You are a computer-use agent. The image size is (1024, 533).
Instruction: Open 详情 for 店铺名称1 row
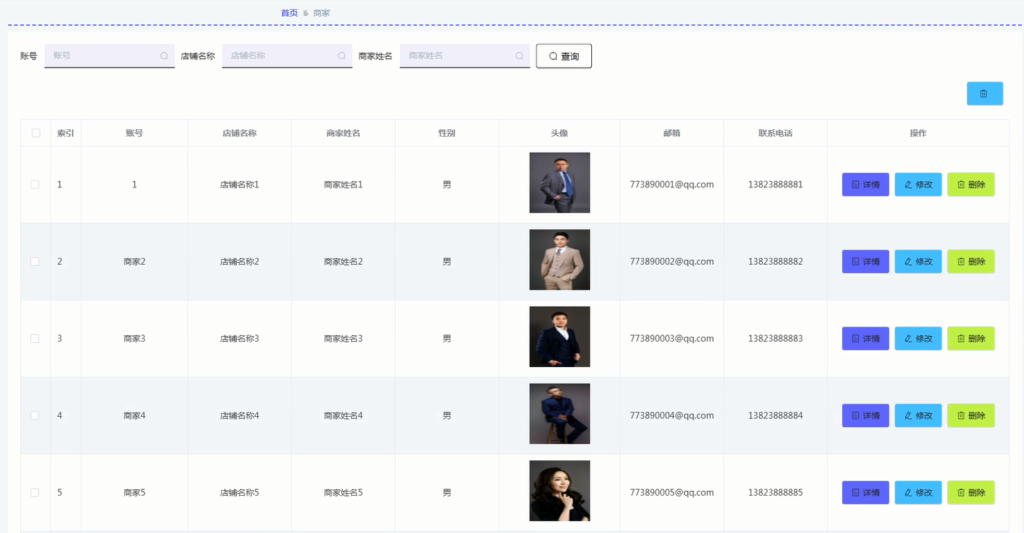click(865, 185)
